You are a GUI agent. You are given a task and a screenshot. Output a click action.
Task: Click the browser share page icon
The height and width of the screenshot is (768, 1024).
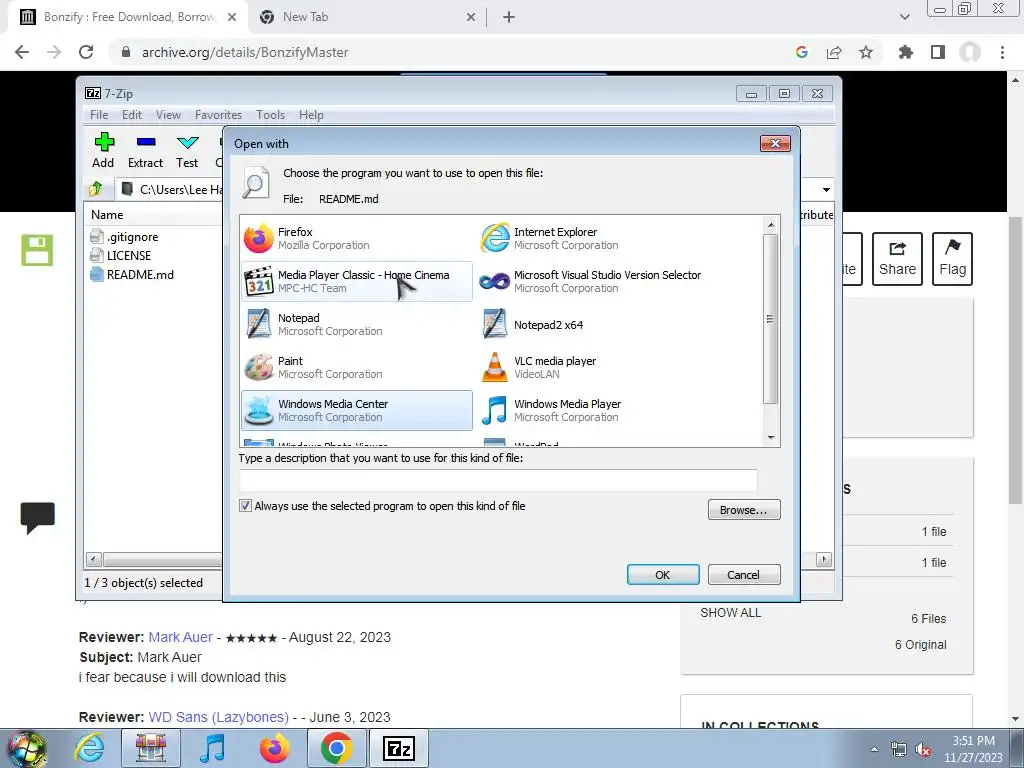tap(834, 52)
